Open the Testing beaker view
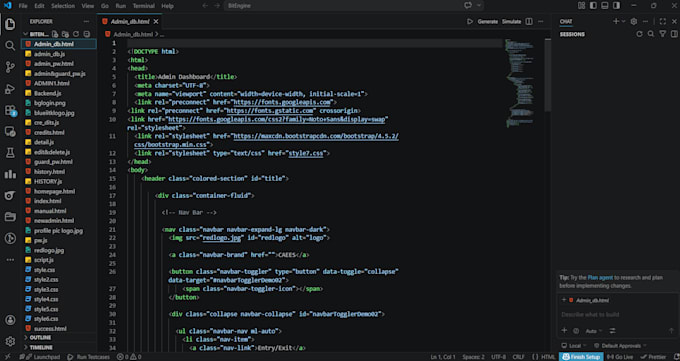The height and width of the screenshot is (361, 680). coord(10,152)
